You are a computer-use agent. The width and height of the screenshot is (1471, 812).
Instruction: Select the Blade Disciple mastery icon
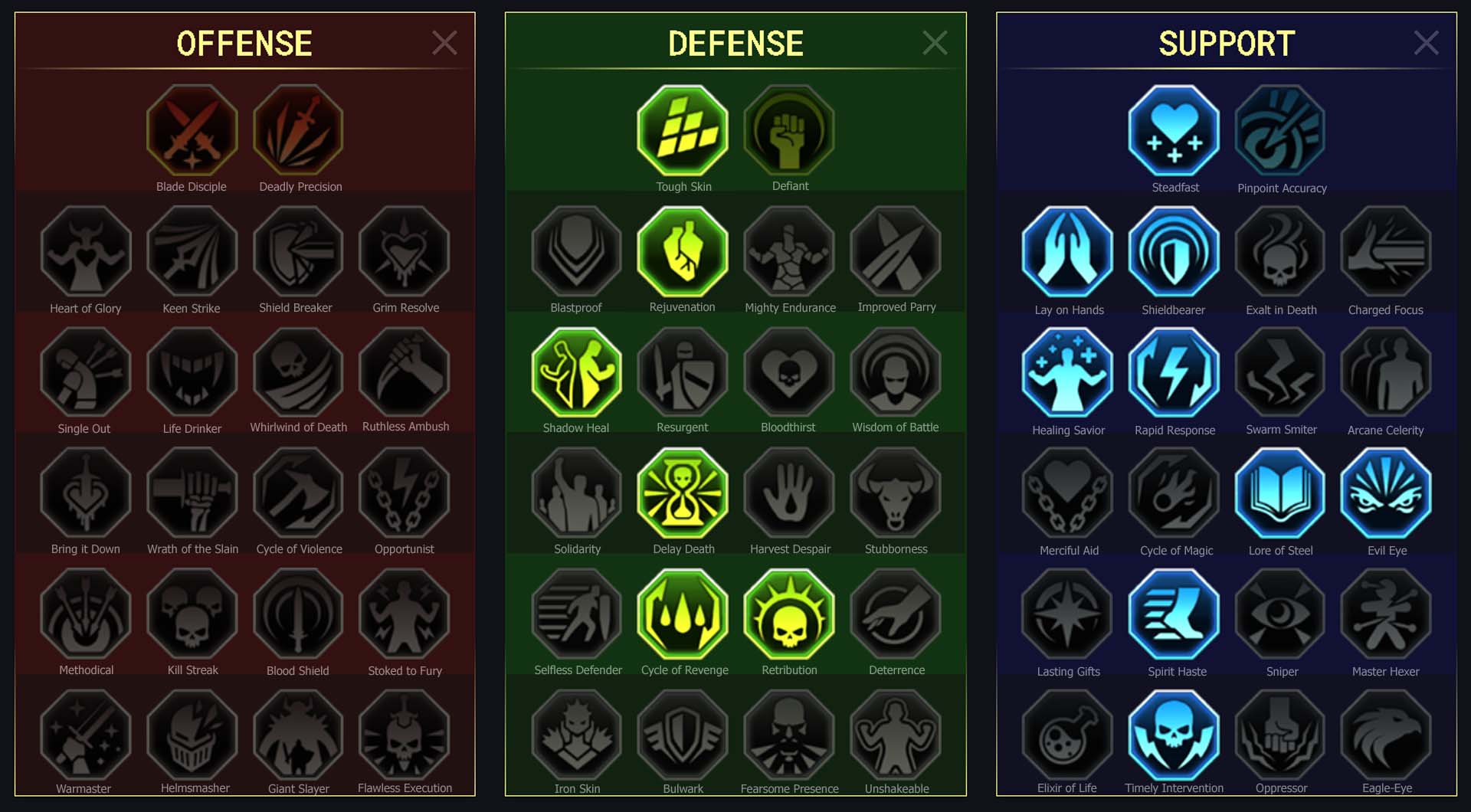coord(192,130)
